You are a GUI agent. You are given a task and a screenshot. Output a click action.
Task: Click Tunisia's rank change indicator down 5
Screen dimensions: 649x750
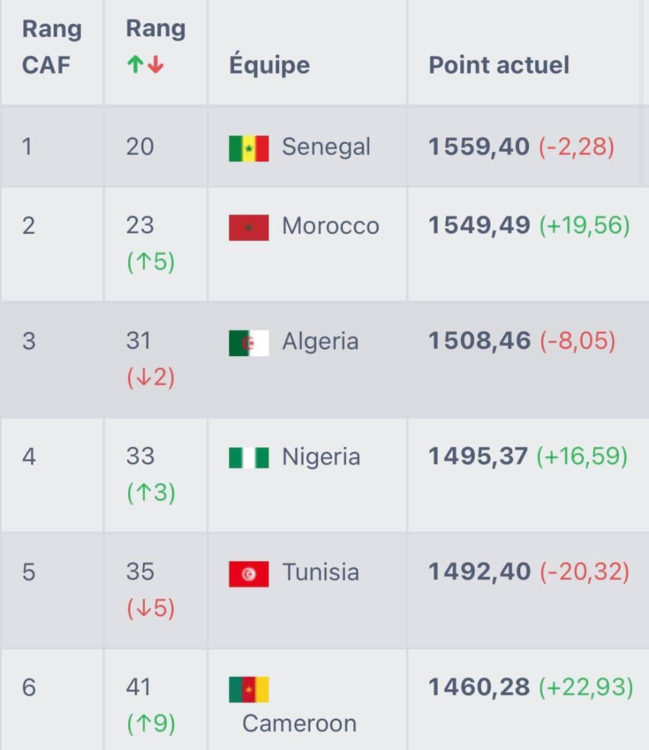(x=151, y=608)
